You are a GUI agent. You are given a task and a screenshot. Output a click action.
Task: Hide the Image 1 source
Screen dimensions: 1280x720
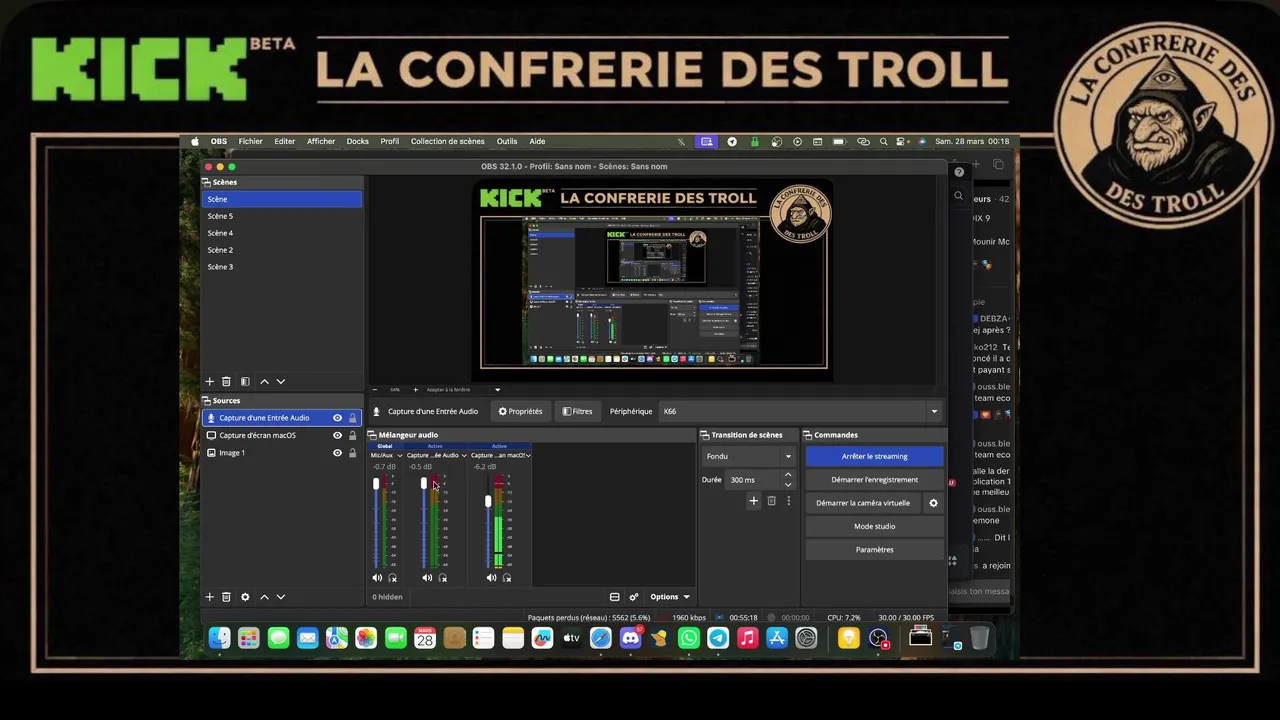(337, 453)
